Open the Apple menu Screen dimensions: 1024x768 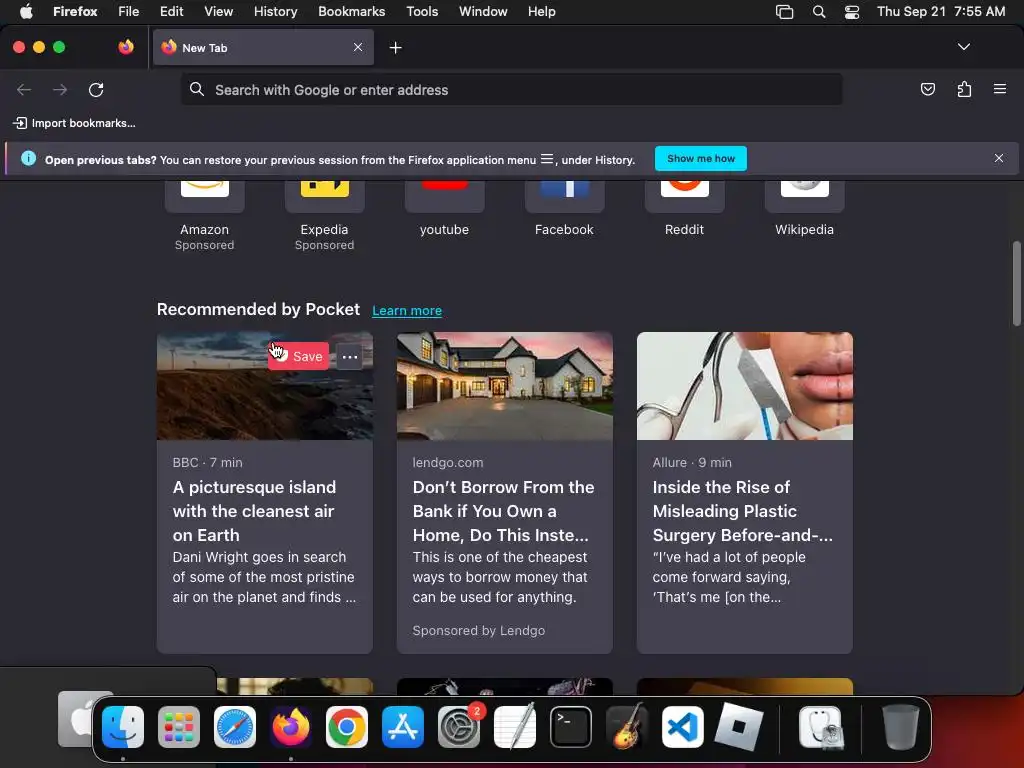pos(26,11)
